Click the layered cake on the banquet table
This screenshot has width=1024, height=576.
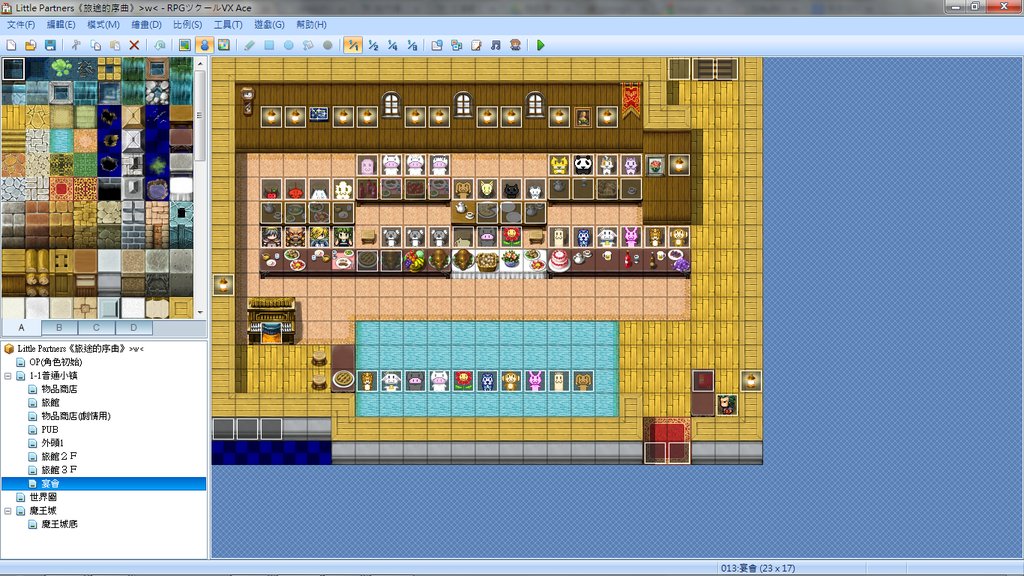pyautogui.click(x=559, y=261)
